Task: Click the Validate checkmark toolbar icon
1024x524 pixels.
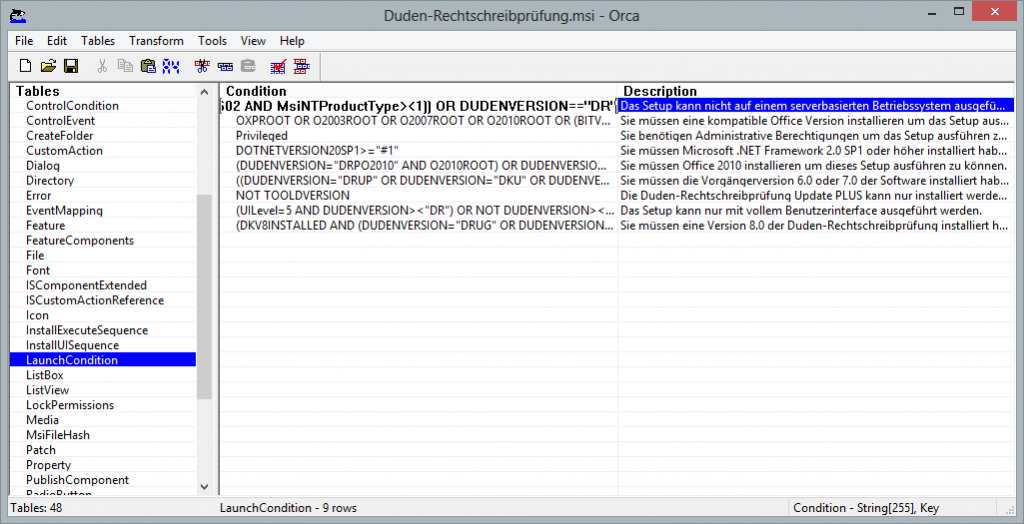Action: 278,66
